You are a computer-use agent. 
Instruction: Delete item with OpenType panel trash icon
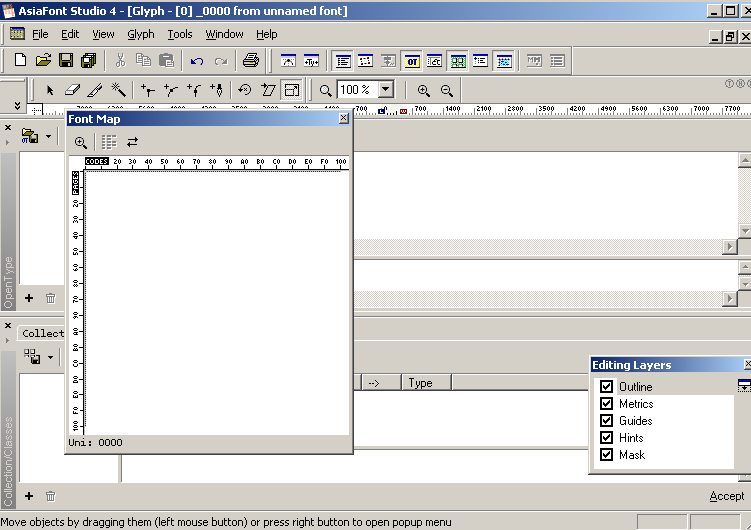pos(51,298)
